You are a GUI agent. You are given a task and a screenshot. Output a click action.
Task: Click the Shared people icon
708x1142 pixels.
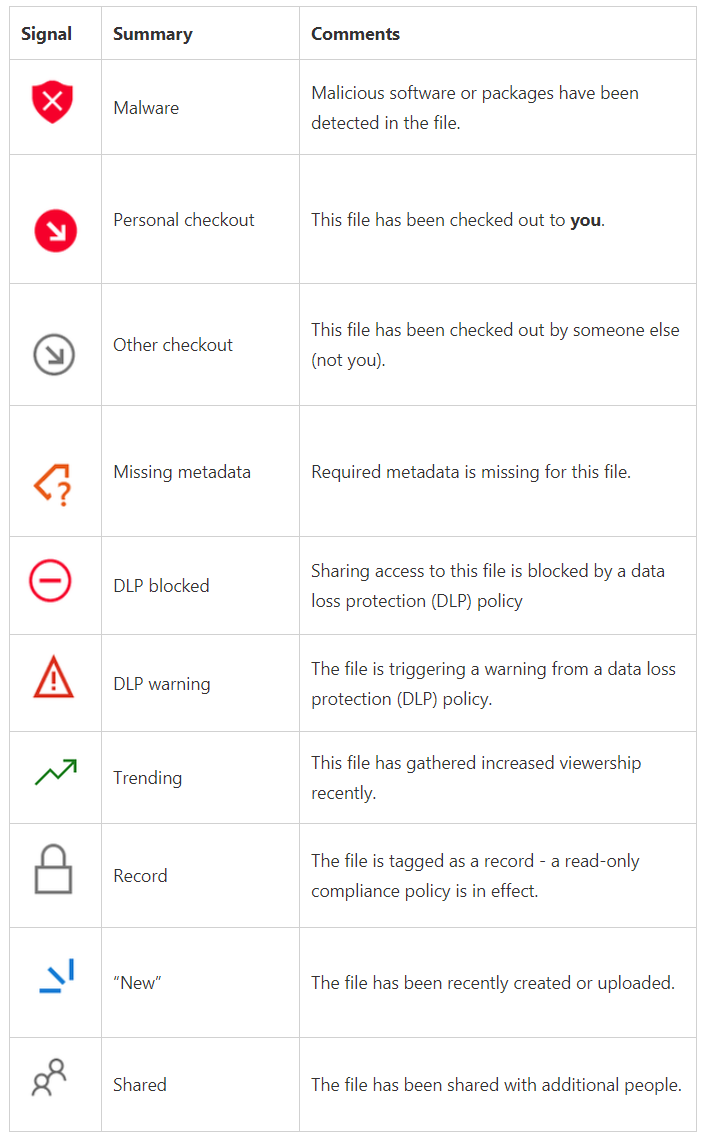click(49, 1077)
